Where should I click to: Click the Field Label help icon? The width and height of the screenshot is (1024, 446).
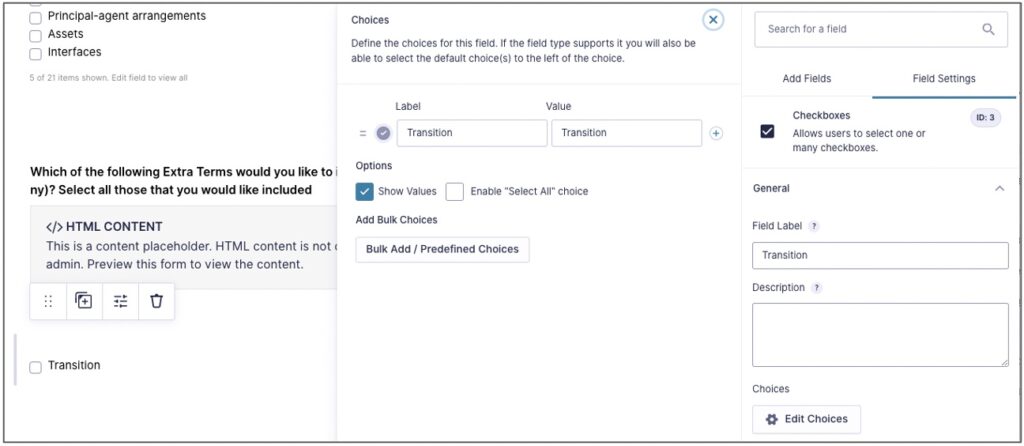coord(813,226)
